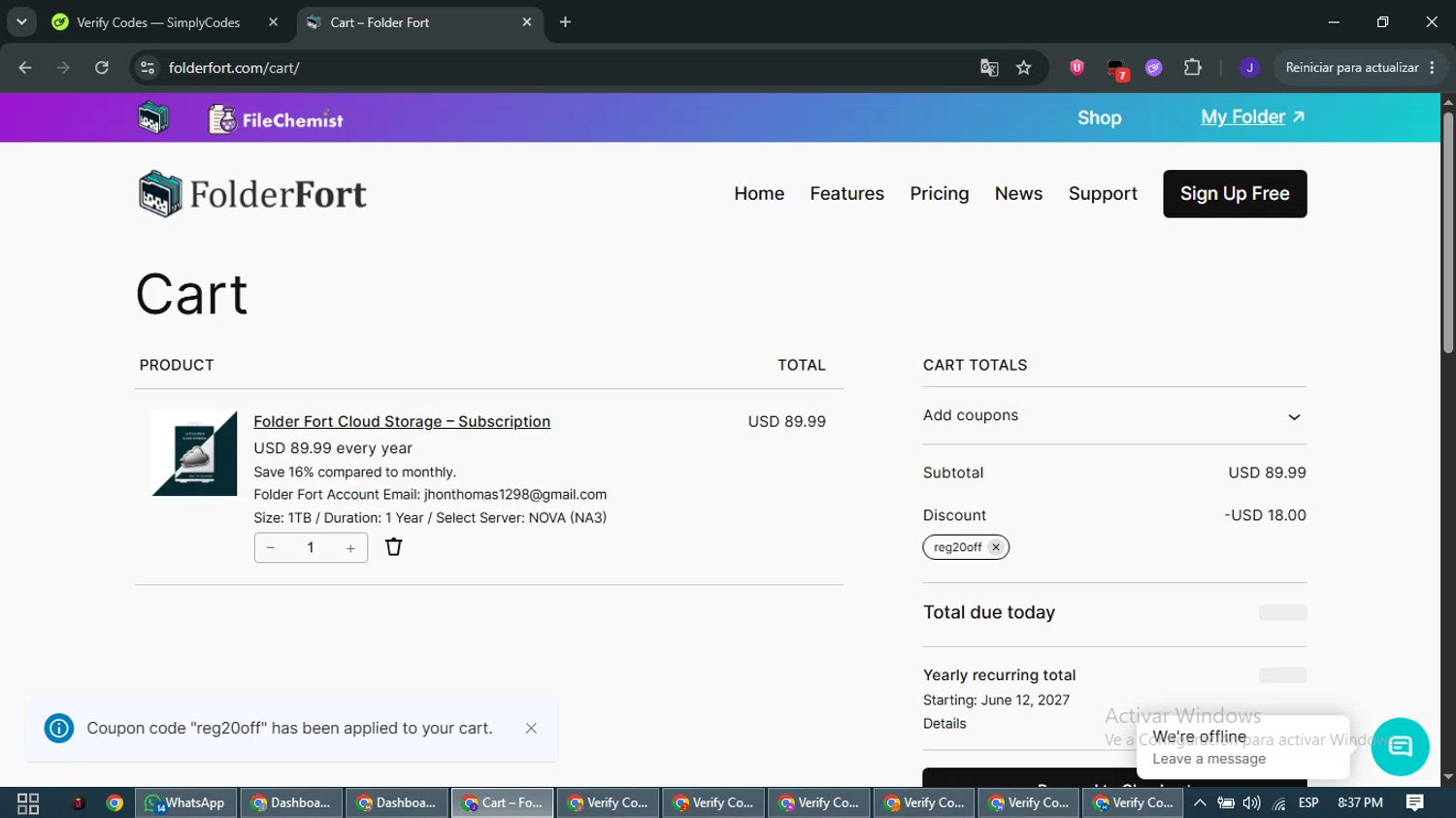Screen dimensions: 1456x818
Task: Open the My Folder link
Action: 1252,117
